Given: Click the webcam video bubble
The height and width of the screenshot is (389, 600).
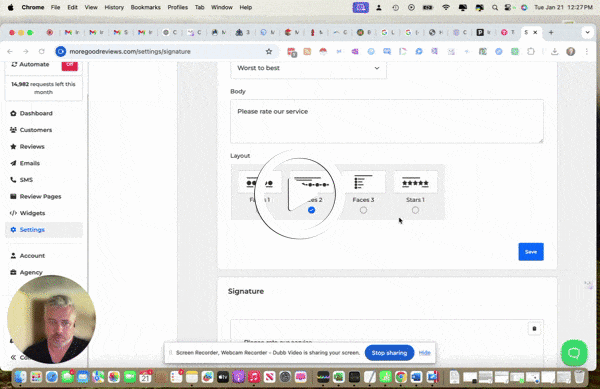Looking at the screenshot, I should [x=51, y=319].
